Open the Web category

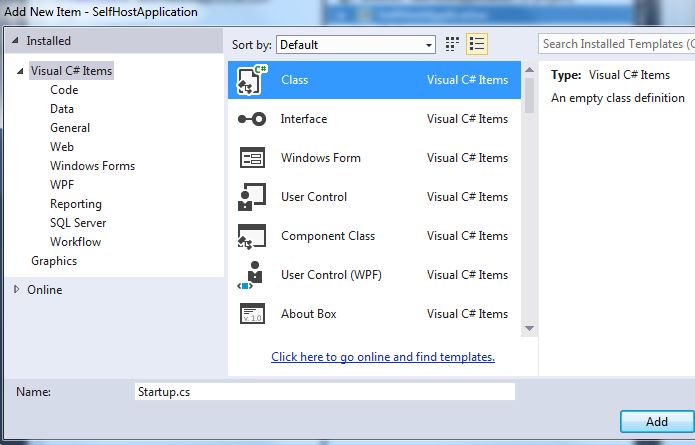pos(62,147)
